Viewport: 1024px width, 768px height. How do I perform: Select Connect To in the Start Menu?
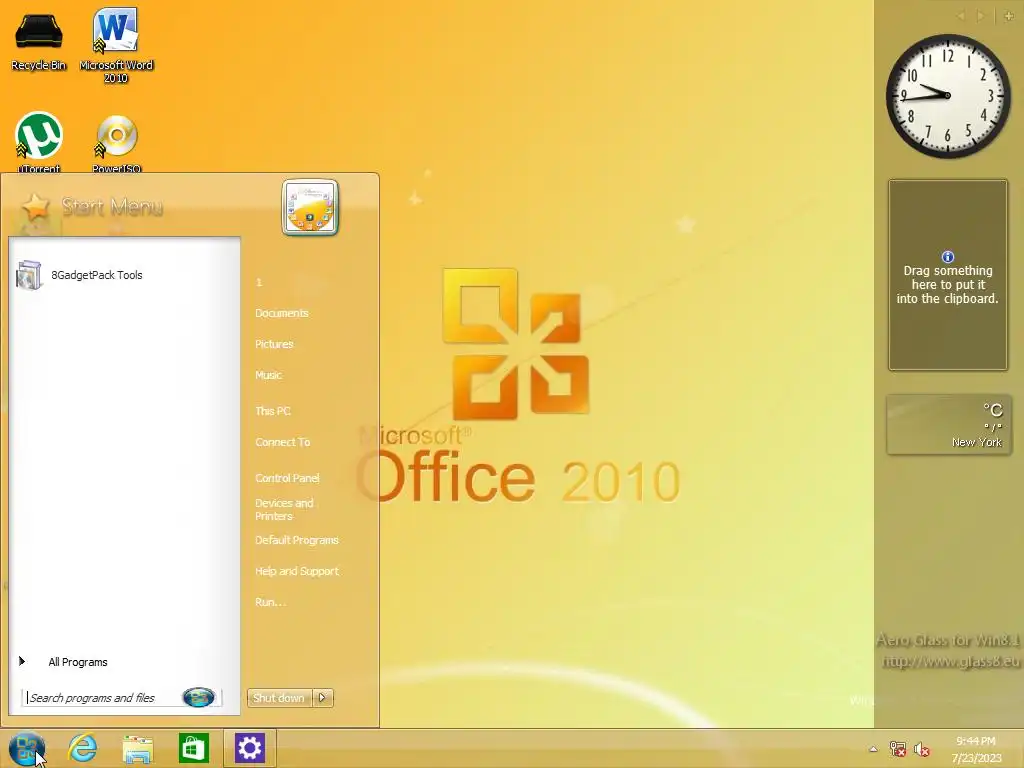click(283, 442)
